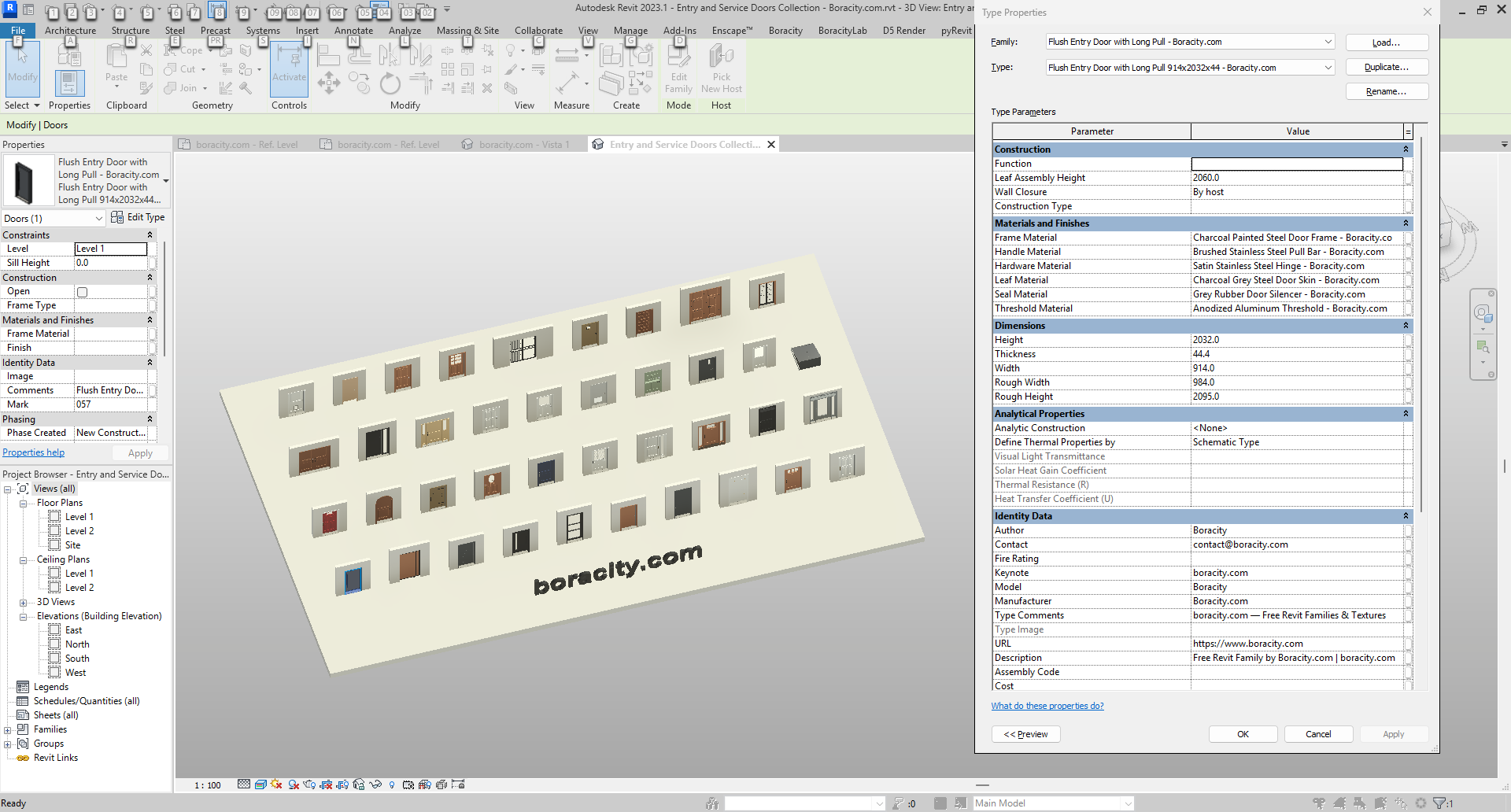The width and height of the screenshot is (1511, 812).
Task: Select the South elevation in Project Browser
Action: click(x=77, y=659)
